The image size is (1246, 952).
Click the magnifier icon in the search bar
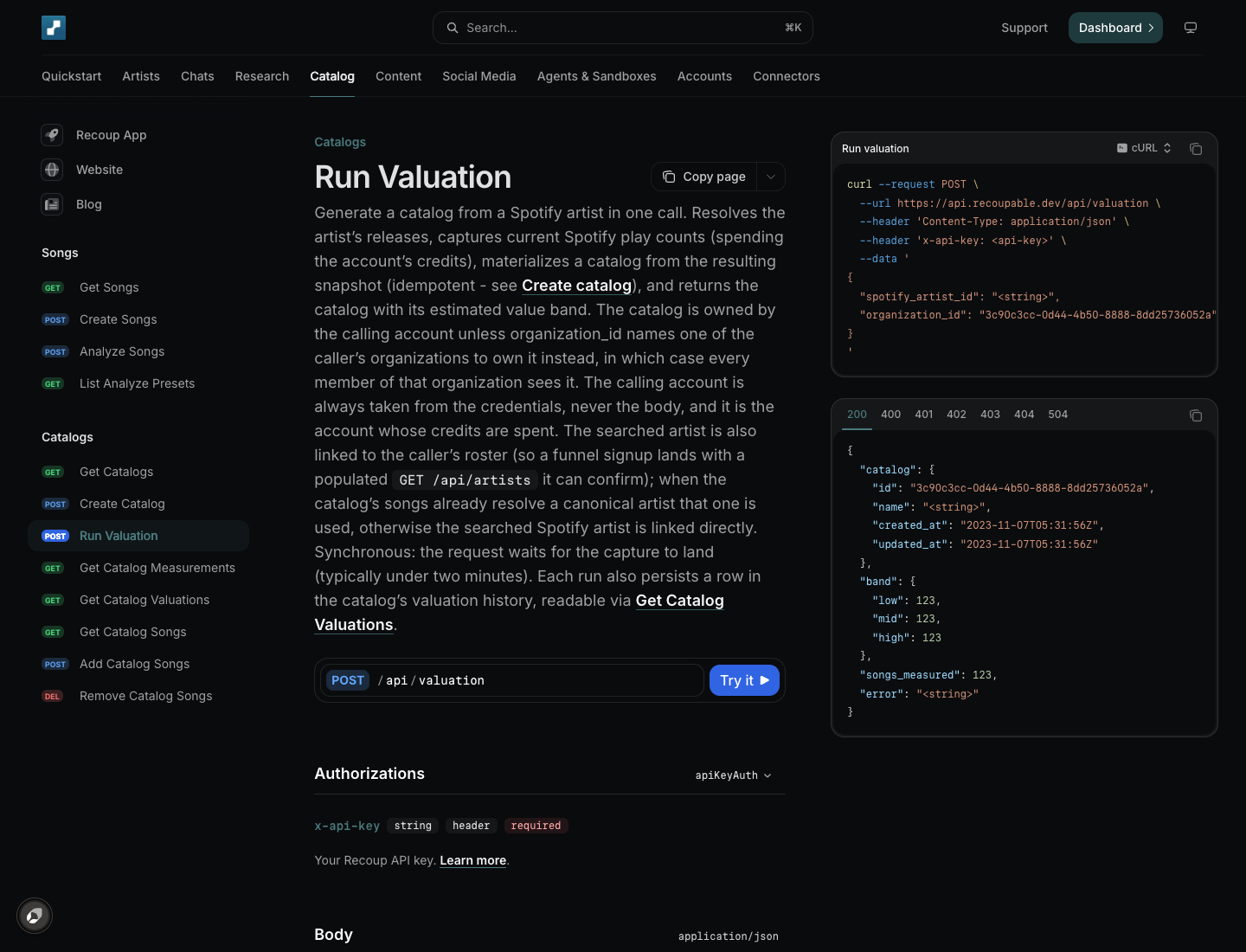tap(453, 28)
